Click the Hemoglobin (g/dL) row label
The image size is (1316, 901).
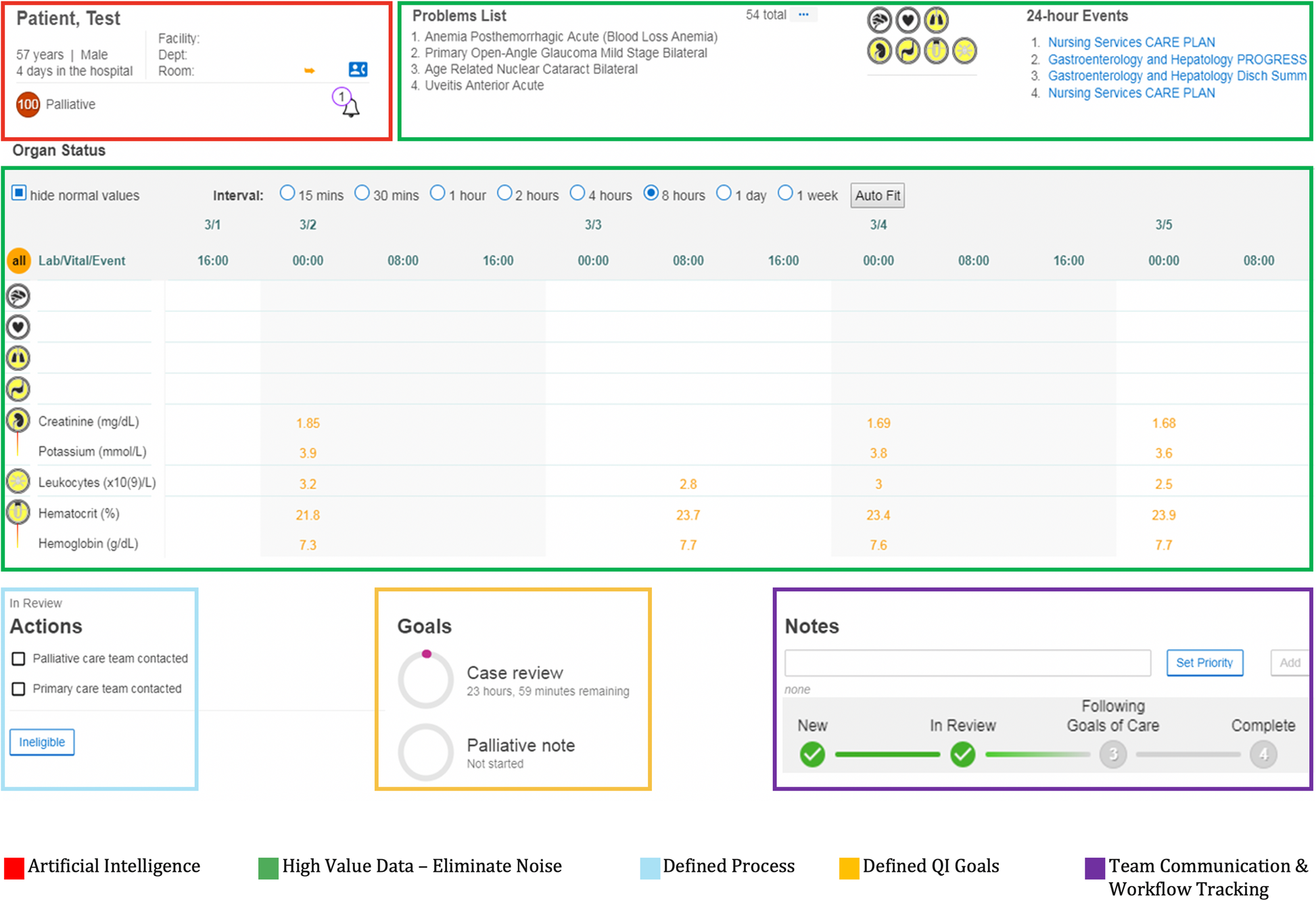click(88, 544)
